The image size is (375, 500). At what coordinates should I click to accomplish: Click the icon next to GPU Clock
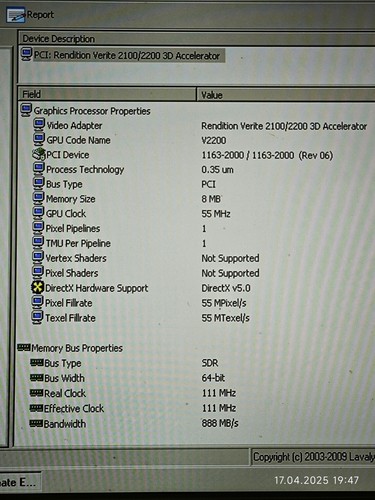[x=38, y=213]
